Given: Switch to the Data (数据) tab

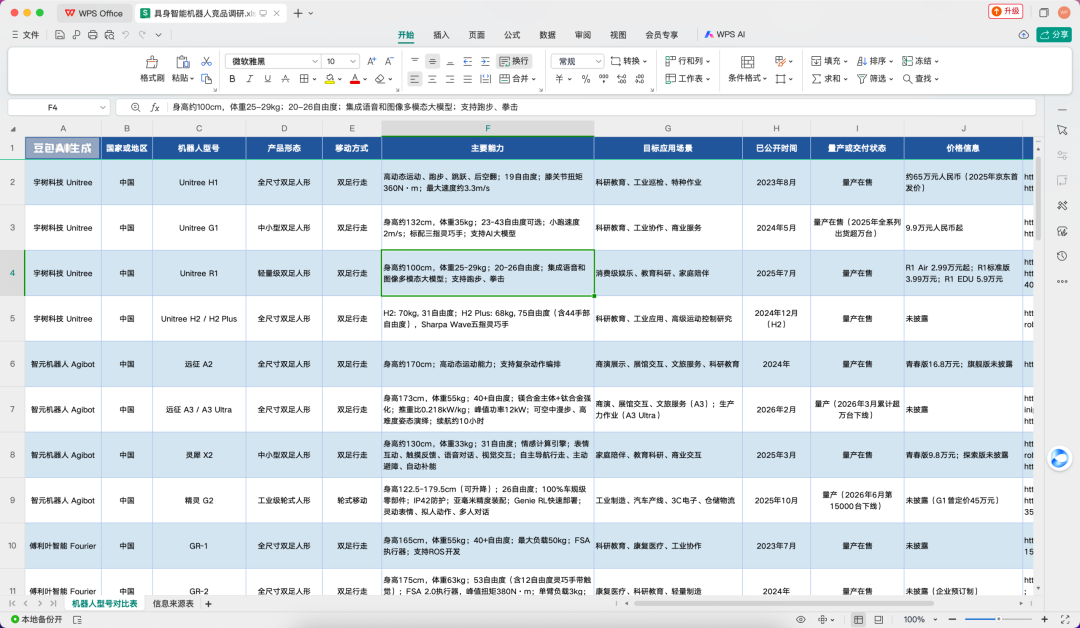Looking at the screenshot, I should tap(548, 35).
